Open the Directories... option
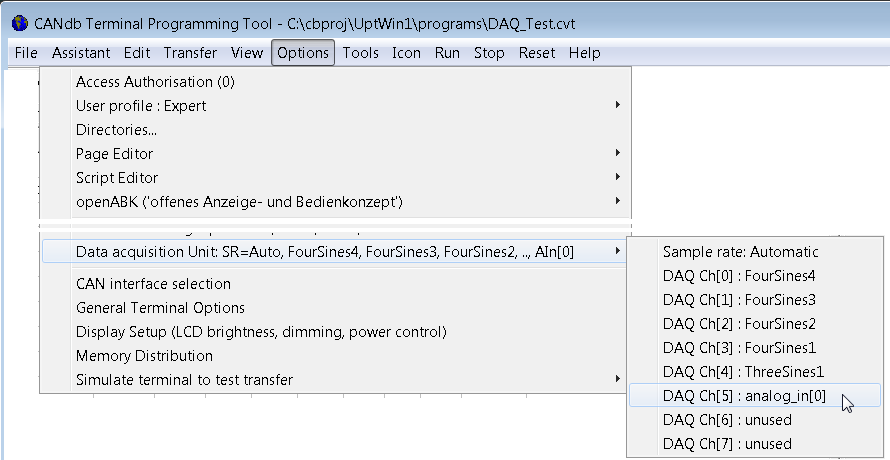Viewport: 890px width, 460px height. pos(117,130)
